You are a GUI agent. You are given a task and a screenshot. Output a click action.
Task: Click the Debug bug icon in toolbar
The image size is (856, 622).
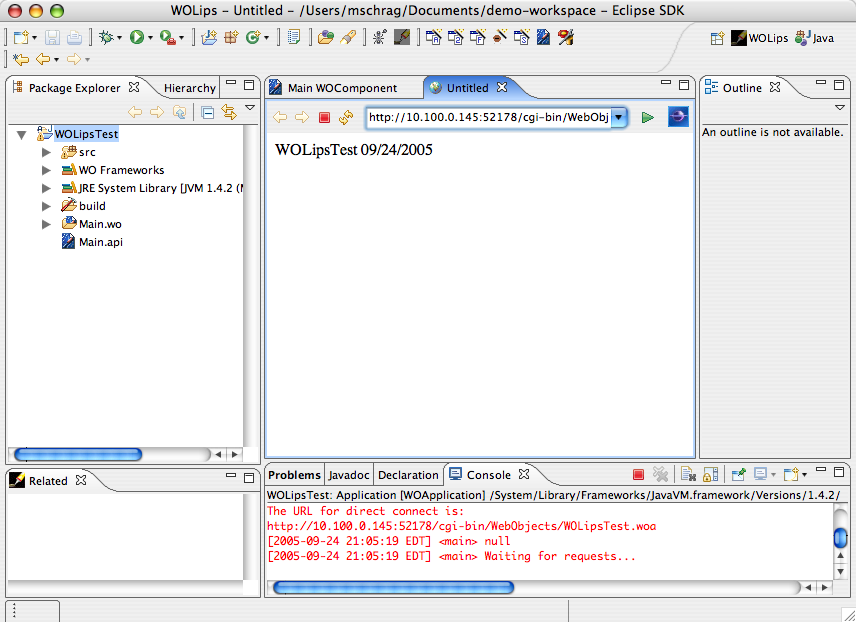(x=106, y=38)
